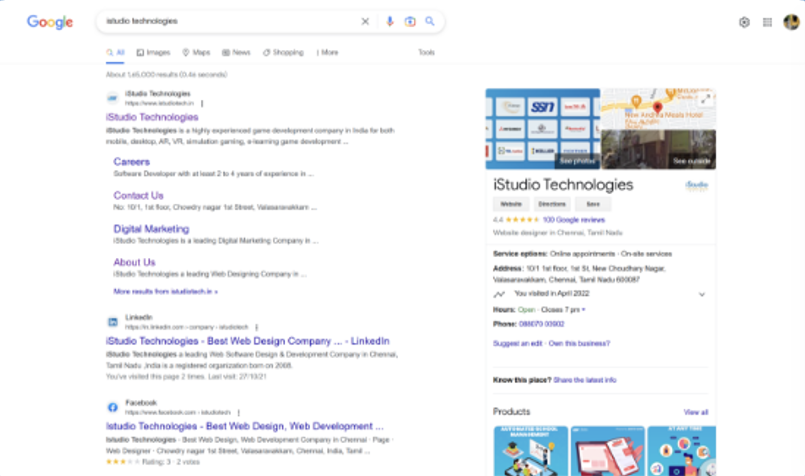Open the Tools search options
This screenshot has height=476, width=805.
pyautogui.click(x=426, y=52)
